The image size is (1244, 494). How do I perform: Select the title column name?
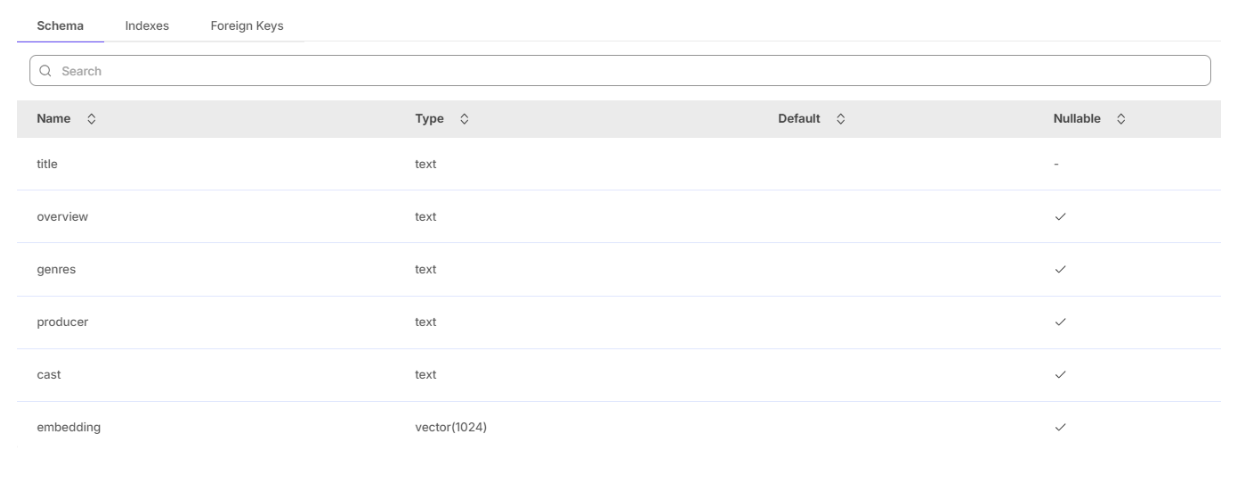click(x=47, y=165)
